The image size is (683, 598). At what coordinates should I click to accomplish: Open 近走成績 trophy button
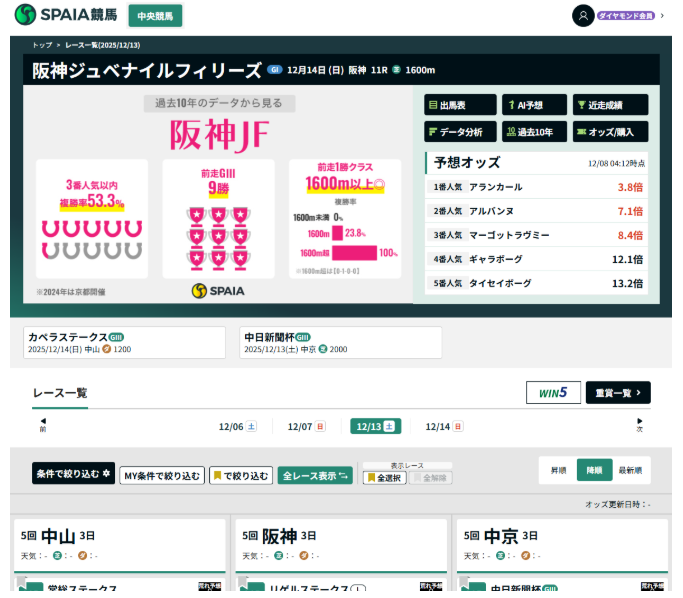coord(610,105)
